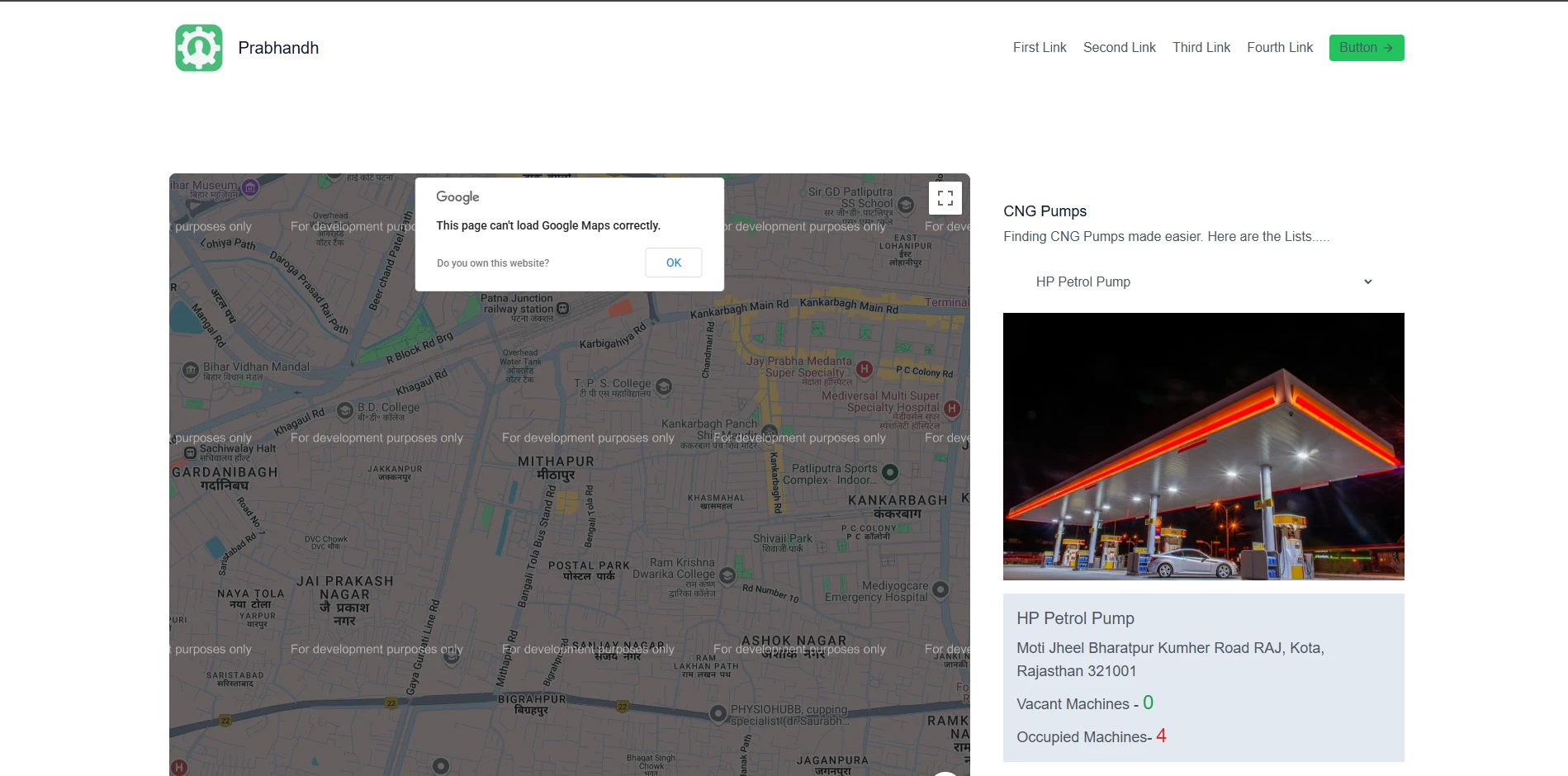Screen dimensions: 1568x776
Task: Click the Occupied Machines count line
Action: coord(1092,736)
